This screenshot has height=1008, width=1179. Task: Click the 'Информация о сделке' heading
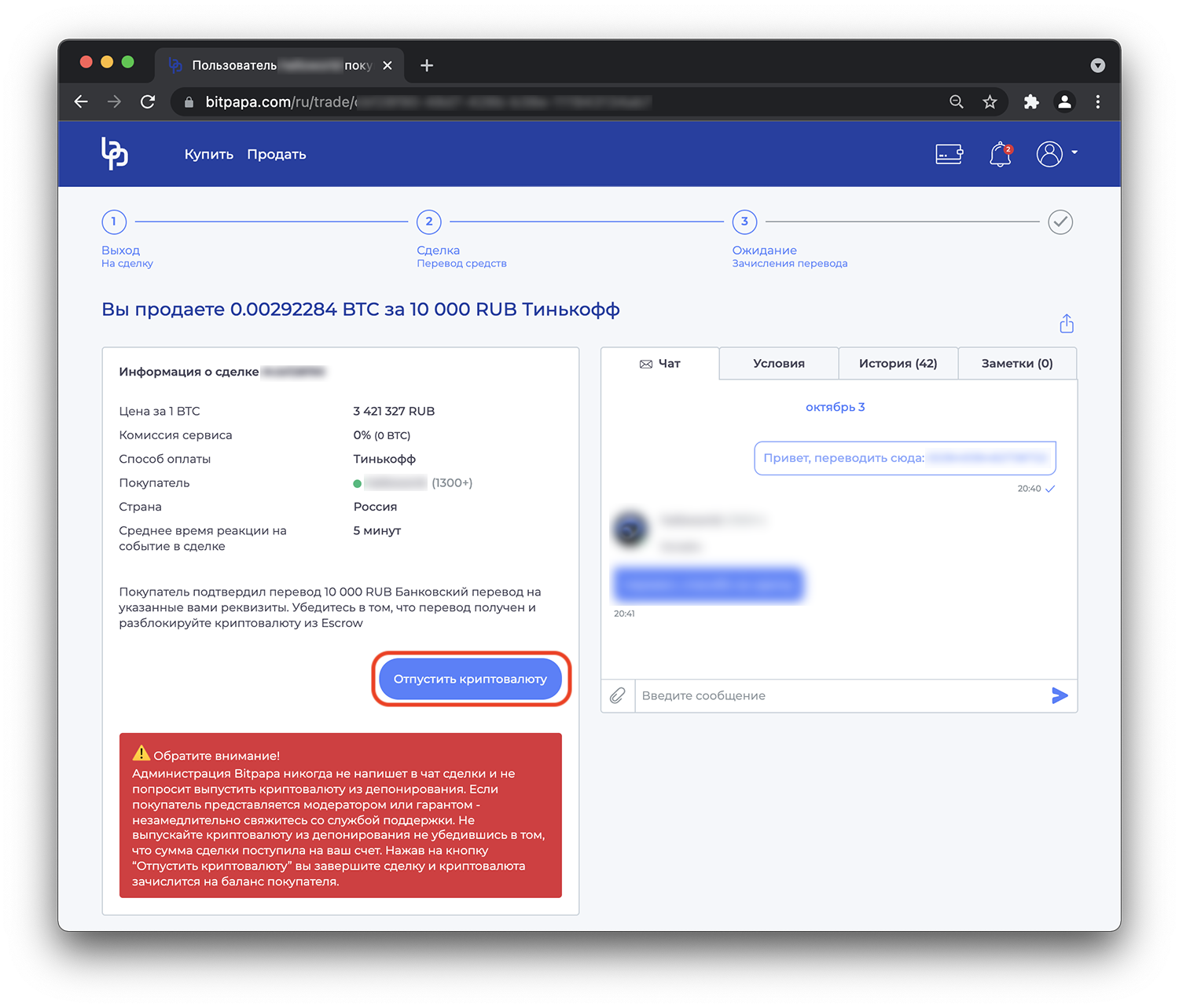pos(189,372)
